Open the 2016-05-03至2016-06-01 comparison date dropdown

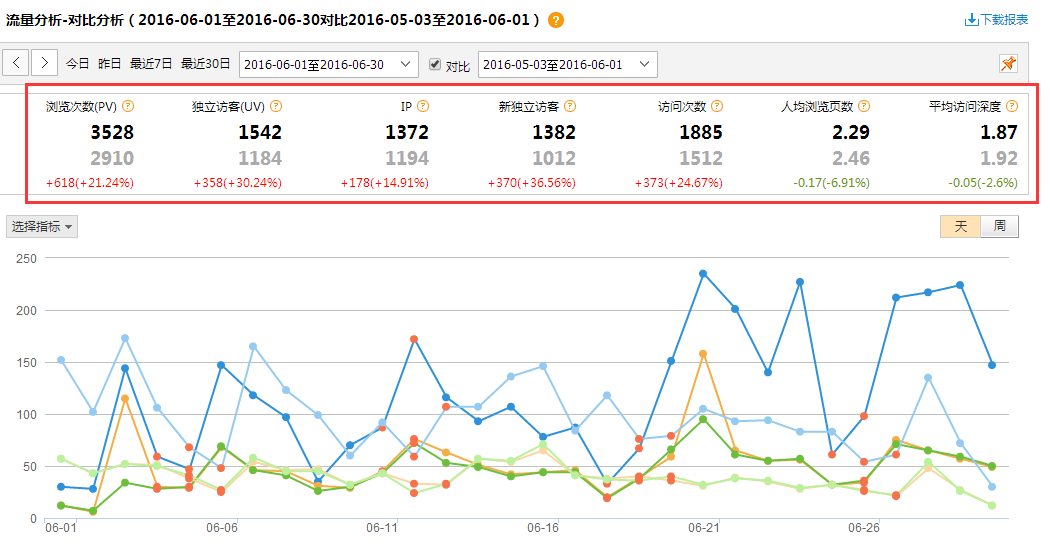pos(568,64)
